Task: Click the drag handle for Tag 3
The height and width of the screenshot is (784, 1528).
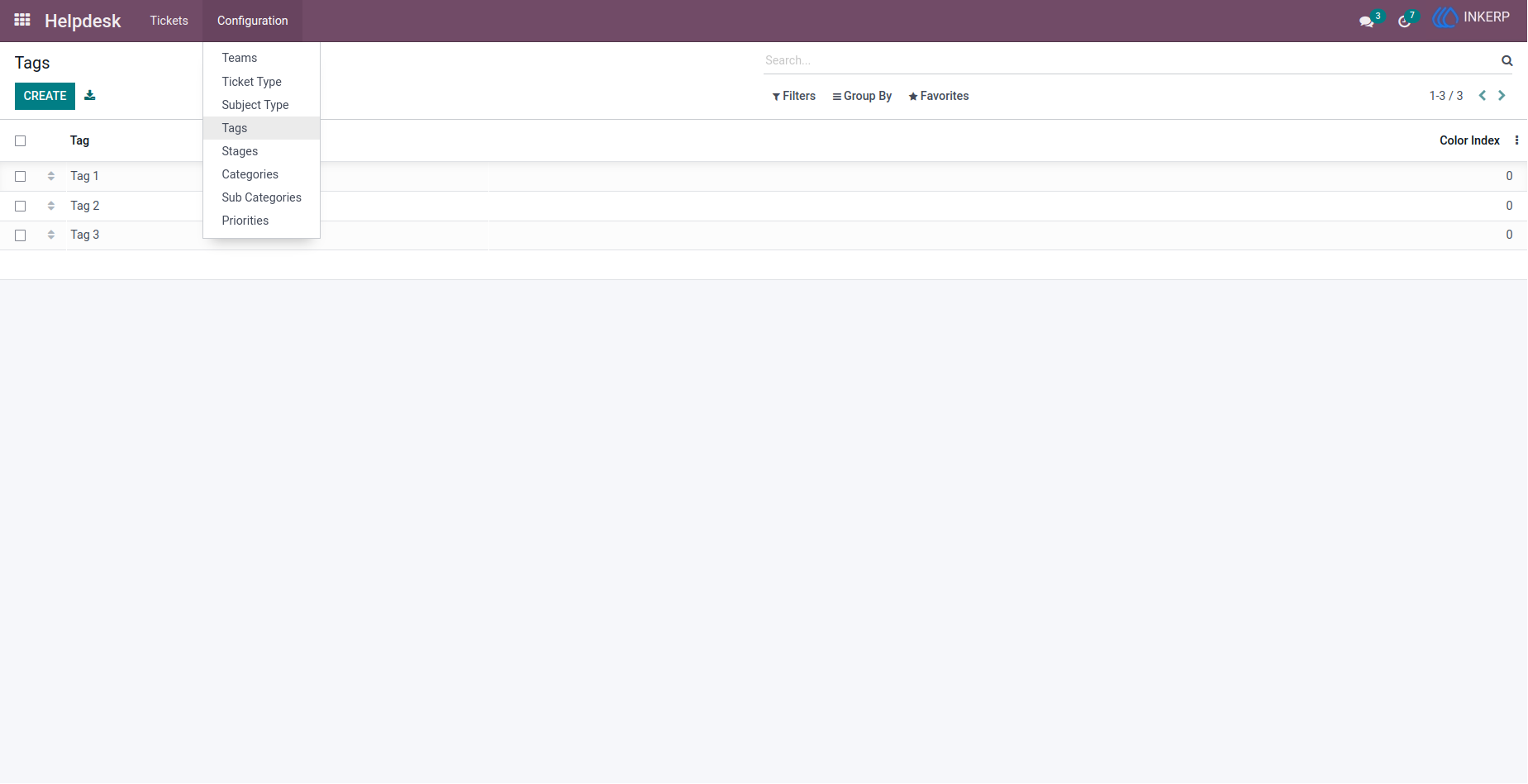Action: pos(51,235)
